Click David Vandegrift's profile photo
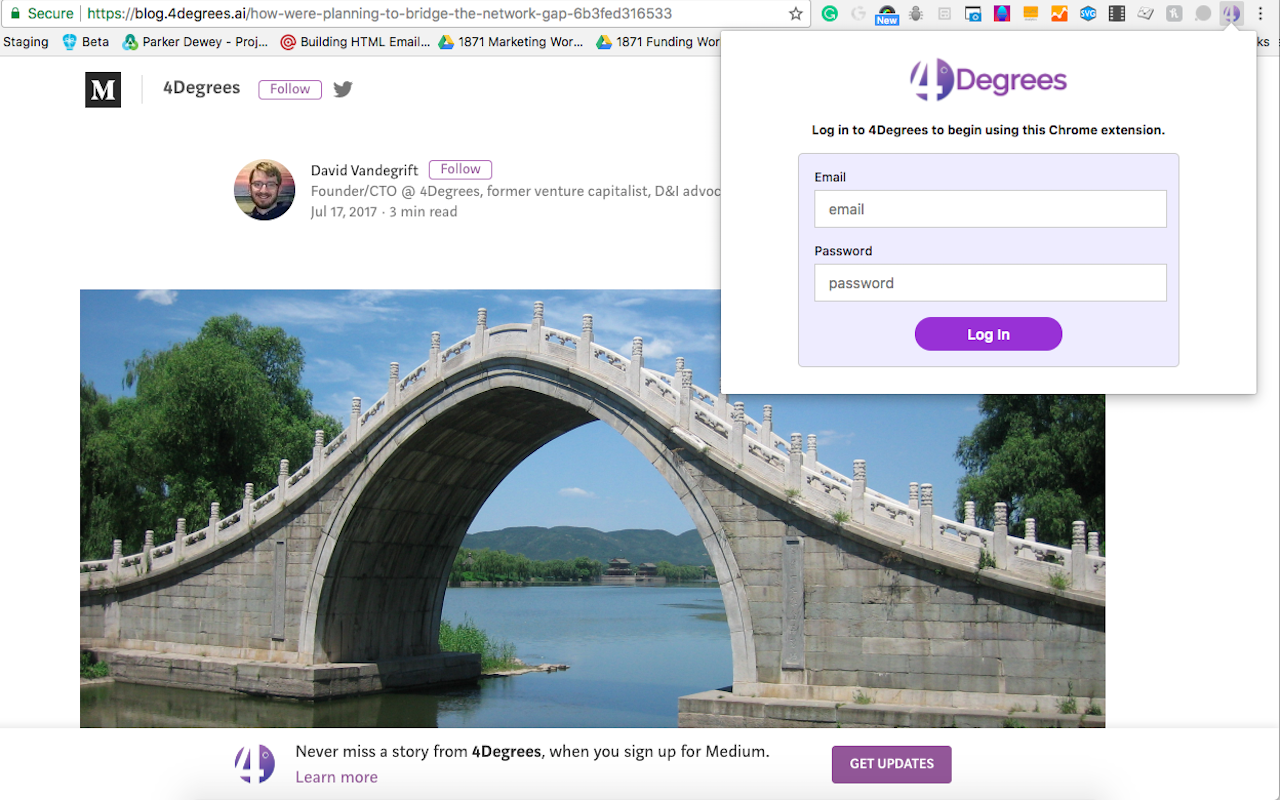 pyautogui.click(x=265, y=190)
